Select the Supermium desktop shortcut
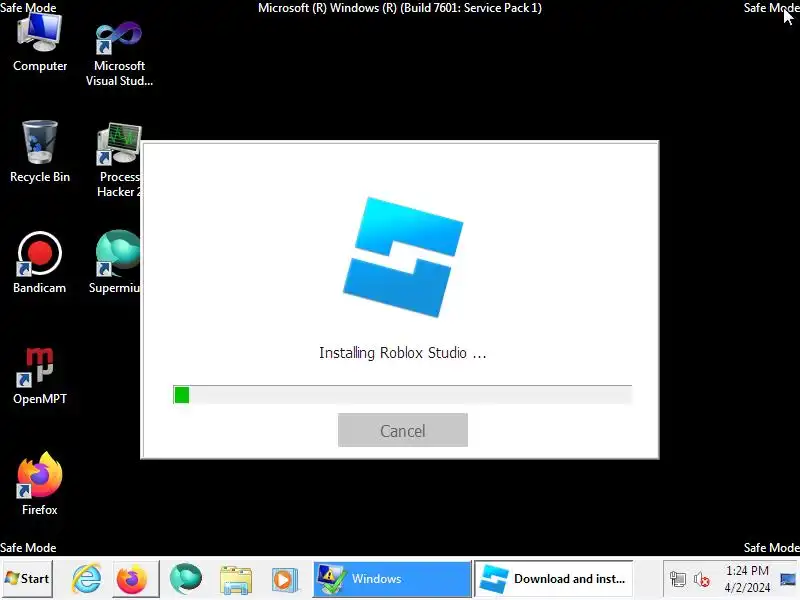 (x=115, y=263)
